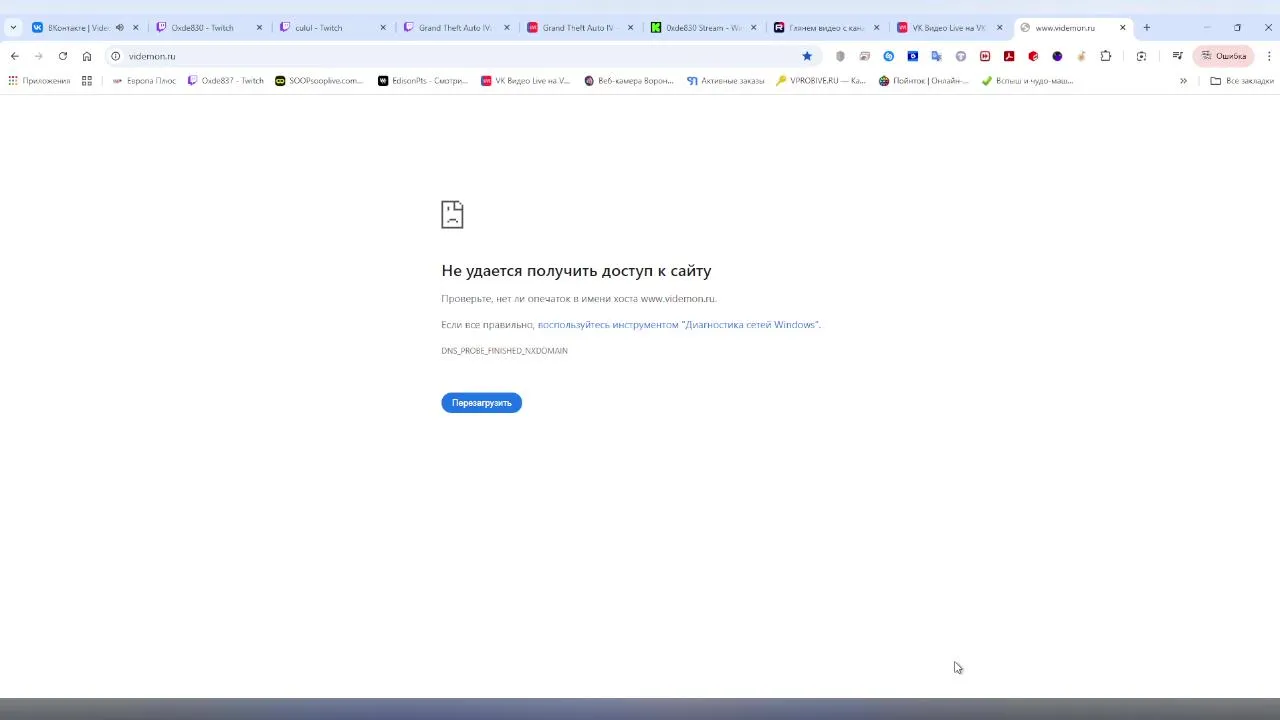The image size is (1280, 720).
Task: Click the Перезагрузить reload button
Action: (481, 403)
